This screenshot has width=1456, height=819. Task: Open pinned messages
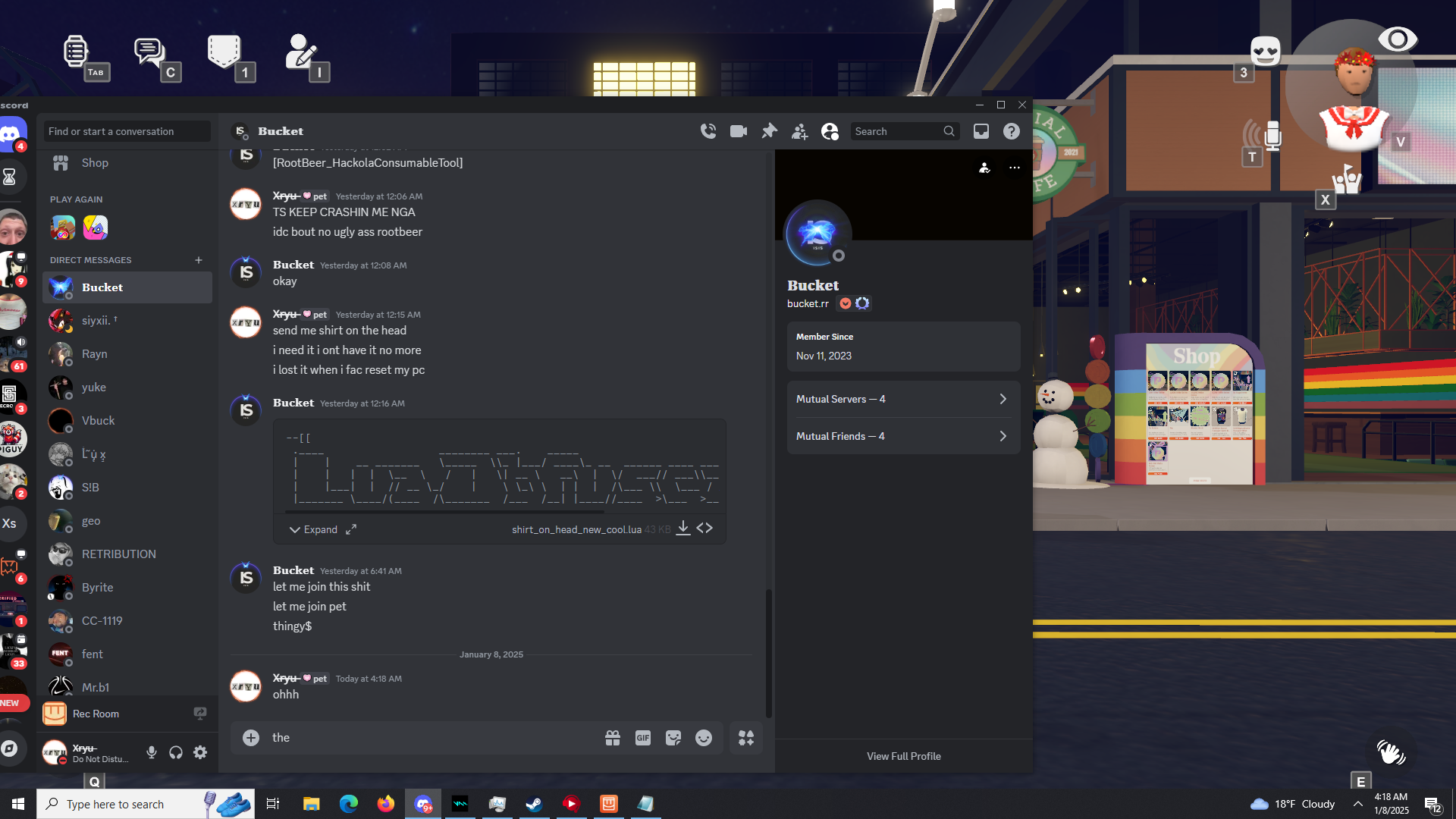tap(769, 131)
